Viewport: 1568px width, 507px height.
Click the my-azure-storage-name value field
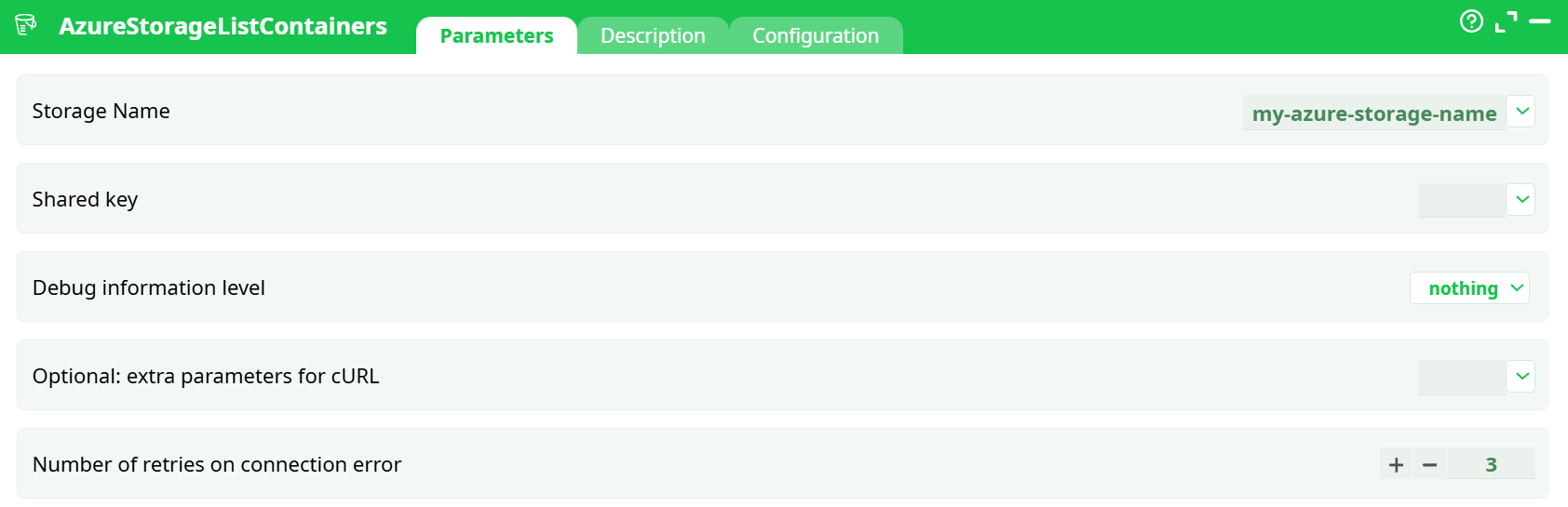(x=1373, y=113)
